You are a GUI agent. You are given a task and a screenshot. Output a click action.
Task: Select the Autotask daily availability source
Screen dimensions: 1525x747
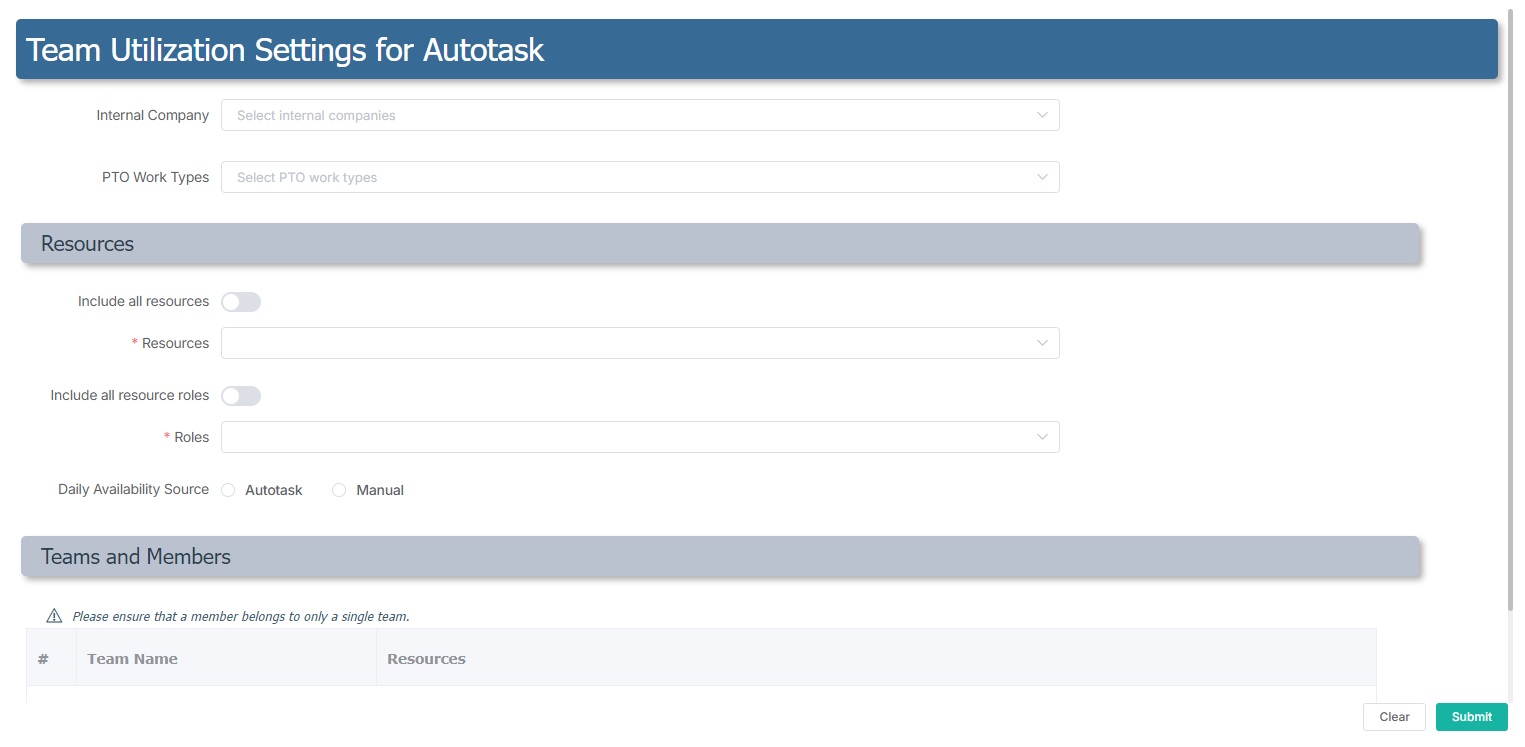(x=228, y=489)
